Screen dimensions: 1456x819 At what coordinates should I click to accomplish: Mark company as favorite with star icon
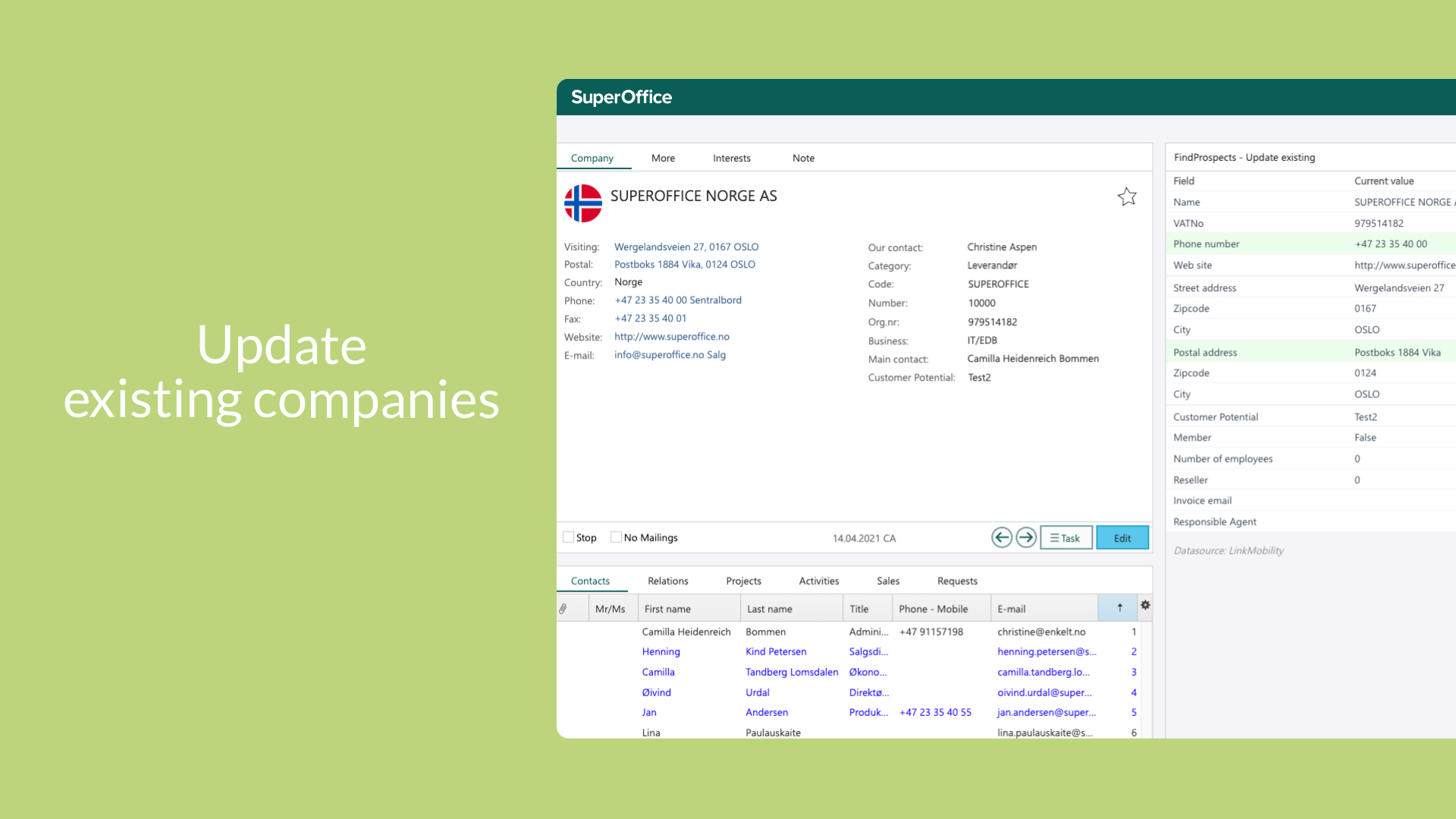[1127, 197]
